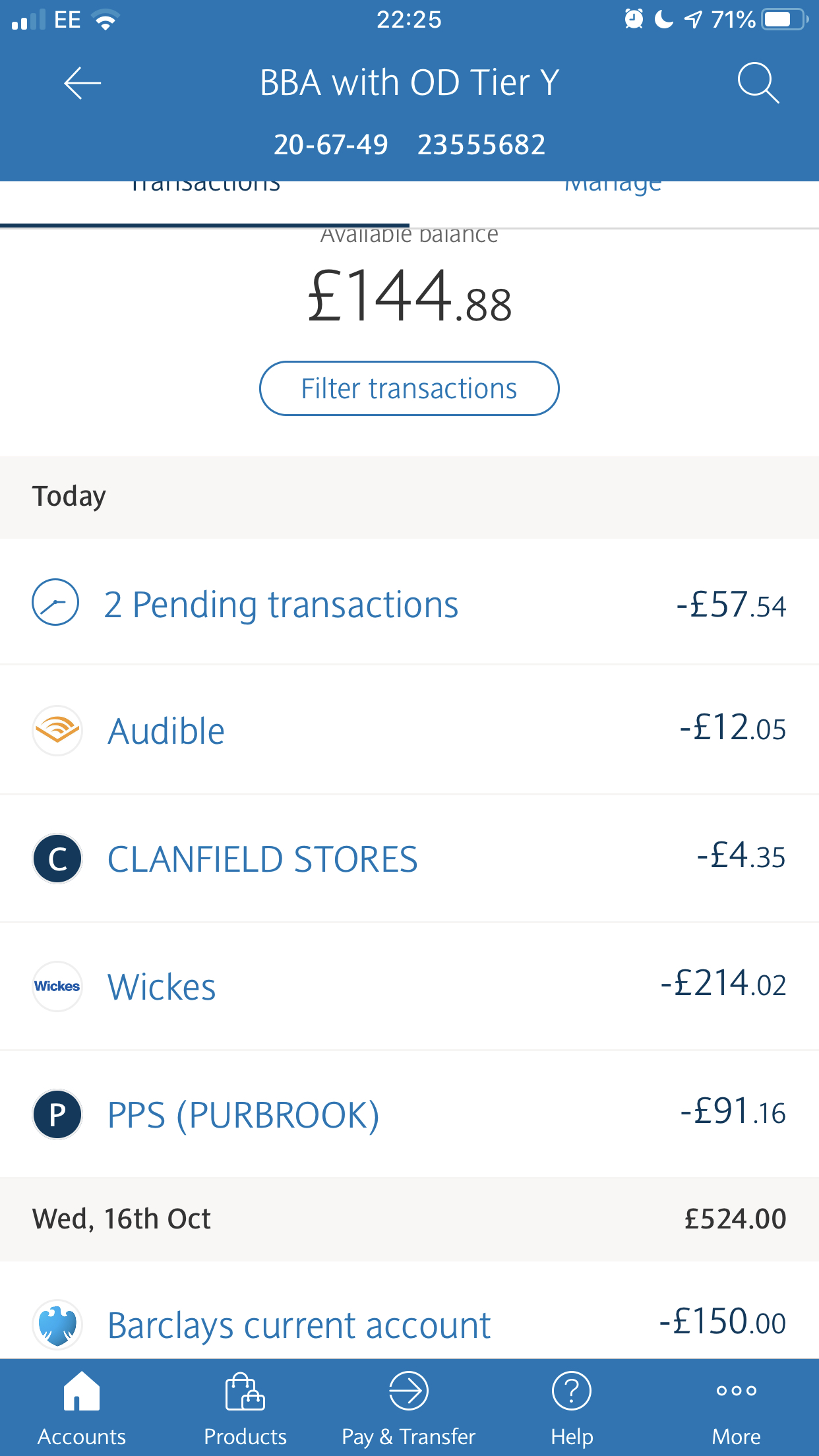This screenshot has height=1456, width=819.
Task: Open the search magnifier icon
Action: coord(758,83)
